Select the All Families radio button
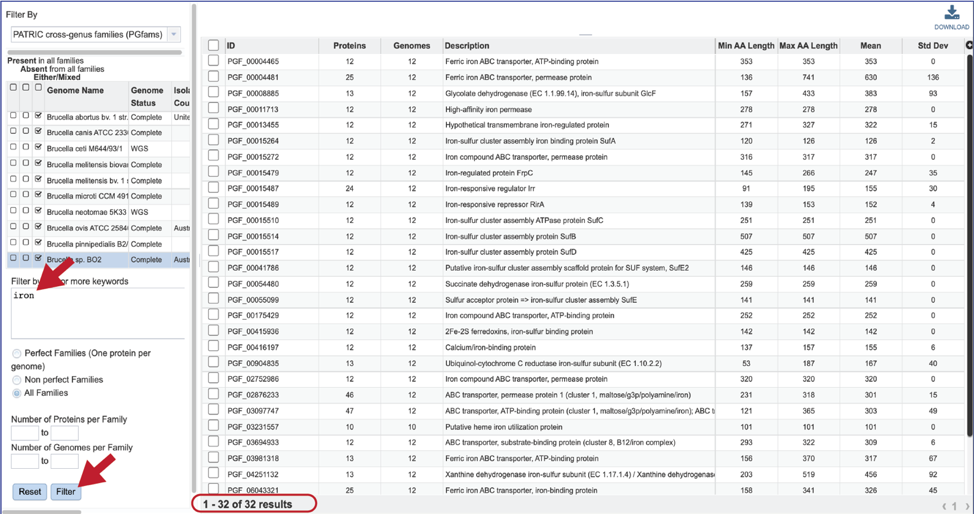Screen dimensions: 974x514 pyautogui.click(x=17, y=393)
